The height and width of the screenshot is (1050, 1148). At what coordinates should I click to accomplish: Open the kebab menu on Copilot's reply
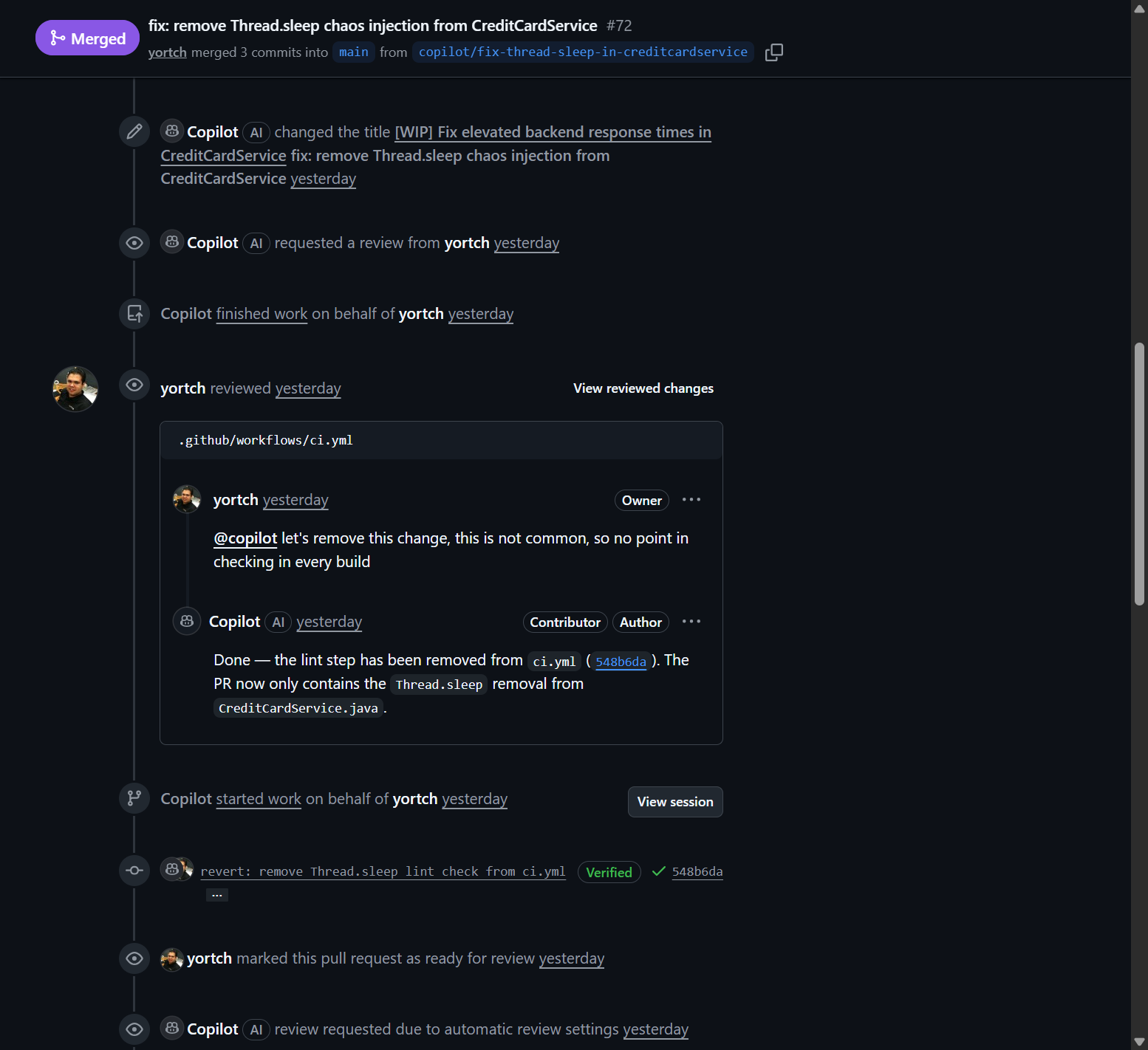[691, 621]
